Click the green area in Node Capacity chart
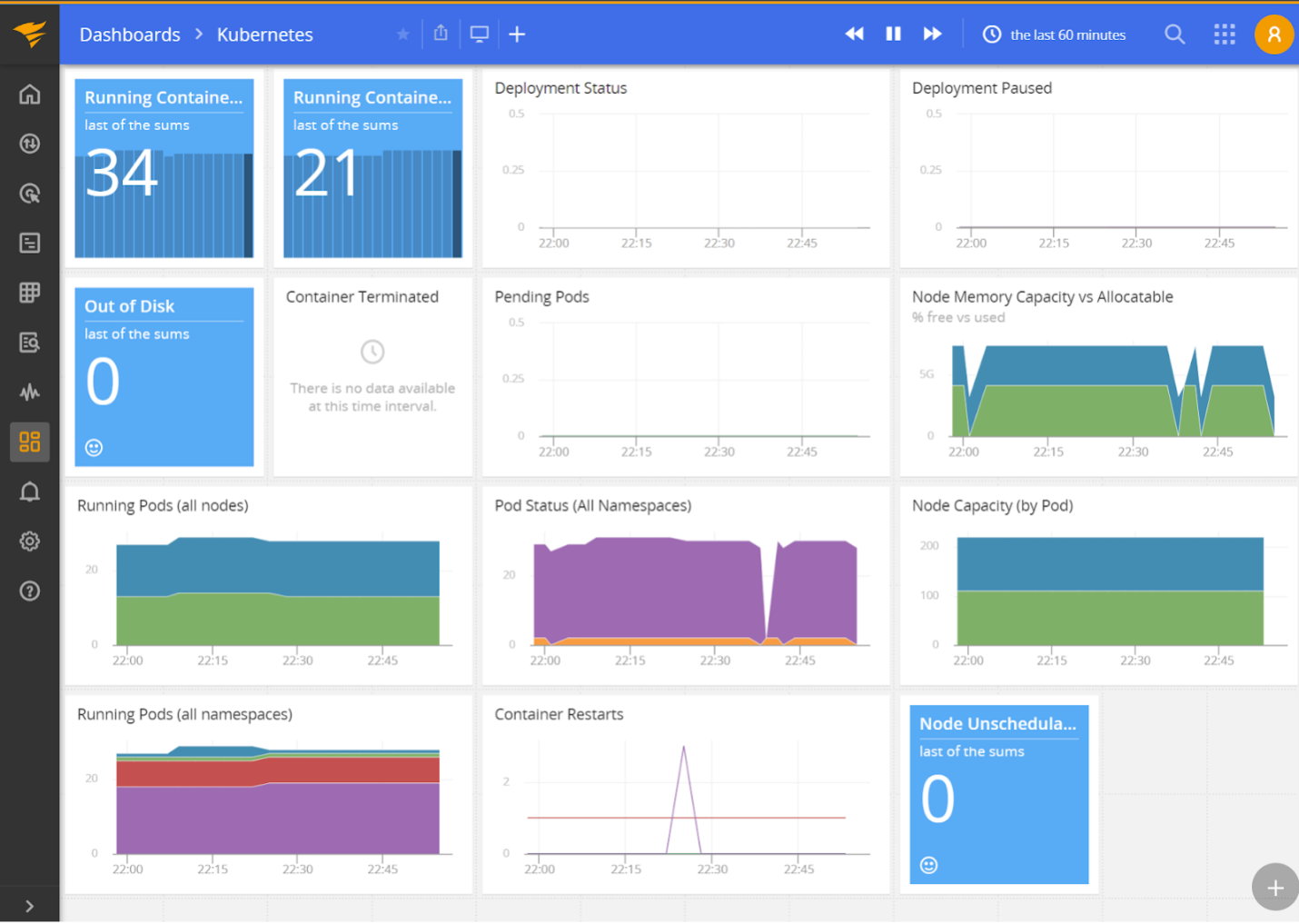 click(1110, 618)
